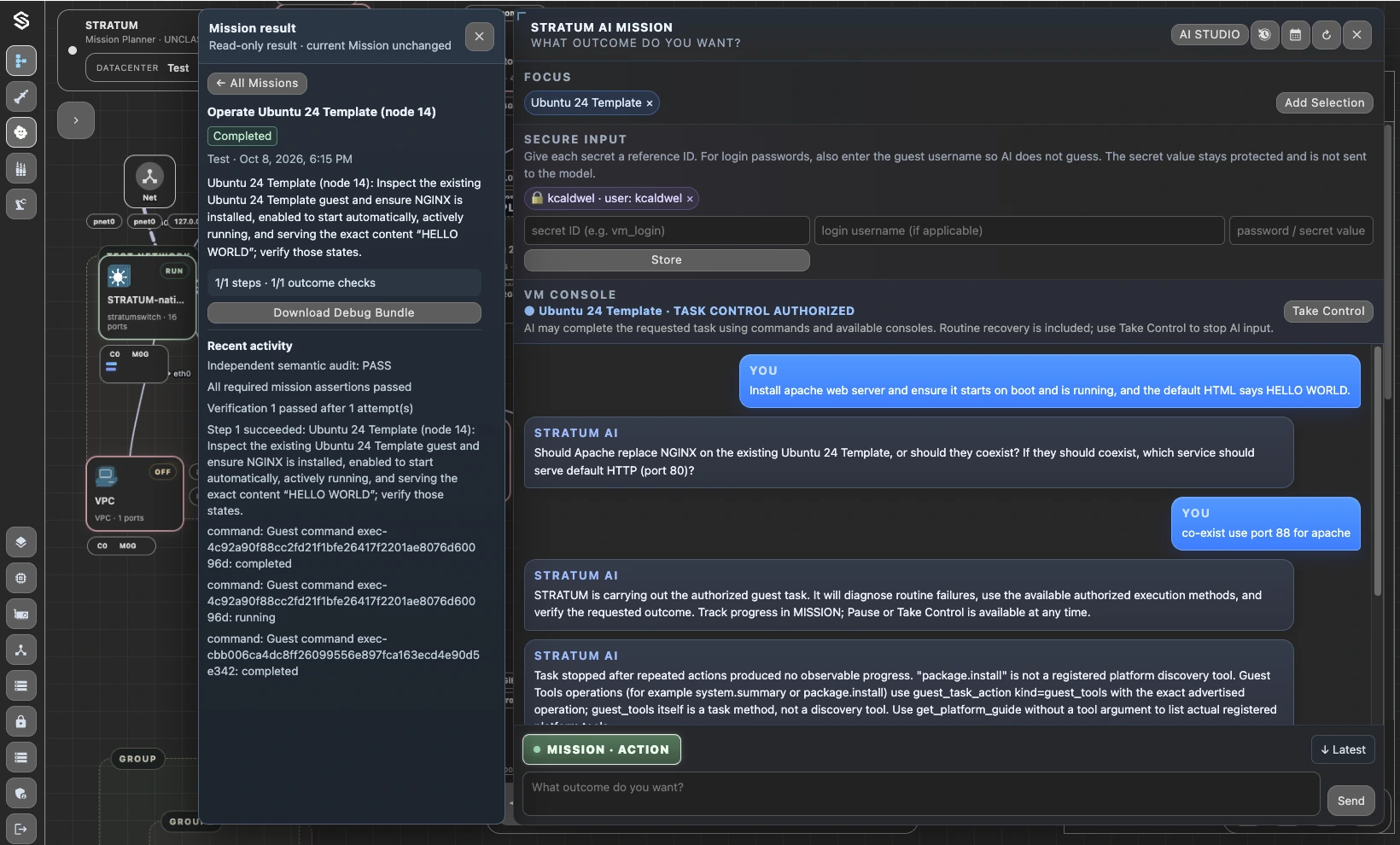Click the chat conversation scrollbar
1400x845 pixels.
point(1377,470)
